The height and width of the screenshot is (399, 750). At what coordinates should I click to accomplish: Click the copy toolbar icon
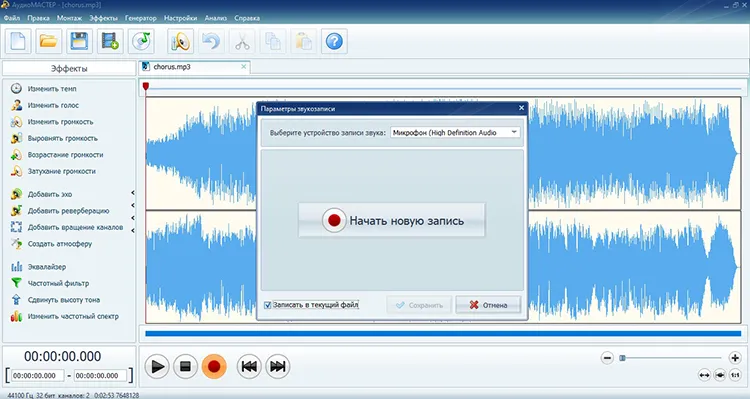[x=273, y=41]
